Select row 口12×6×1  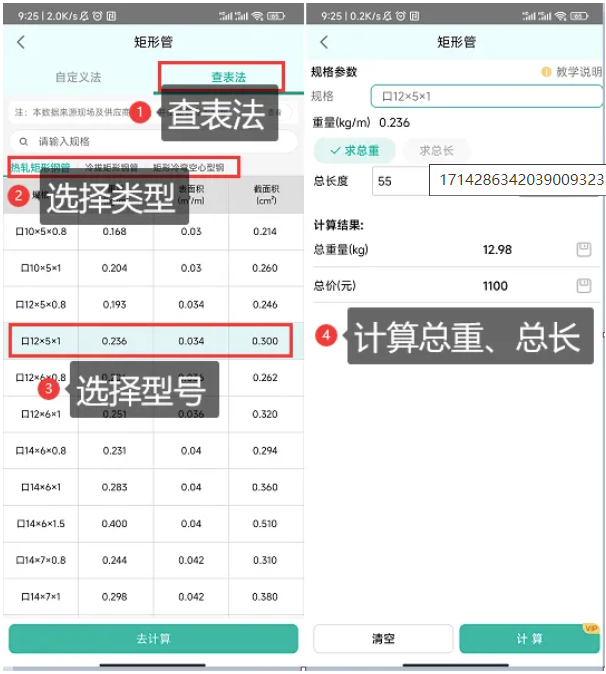tap(153, 414)
